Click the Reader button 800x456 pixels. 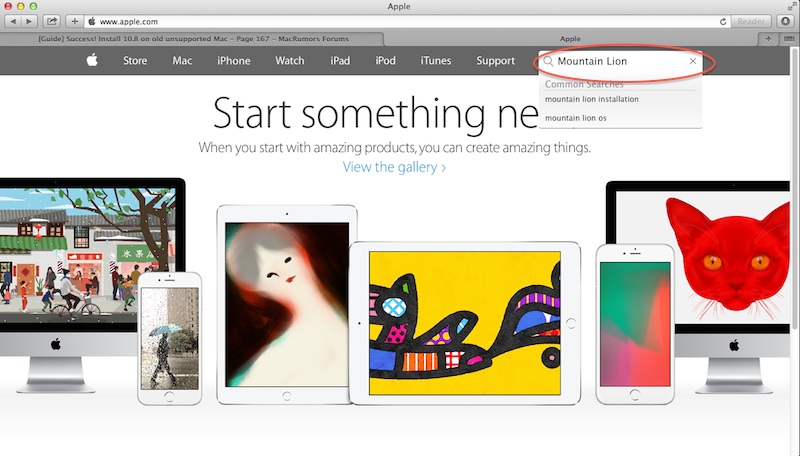(x=751, y=21)
